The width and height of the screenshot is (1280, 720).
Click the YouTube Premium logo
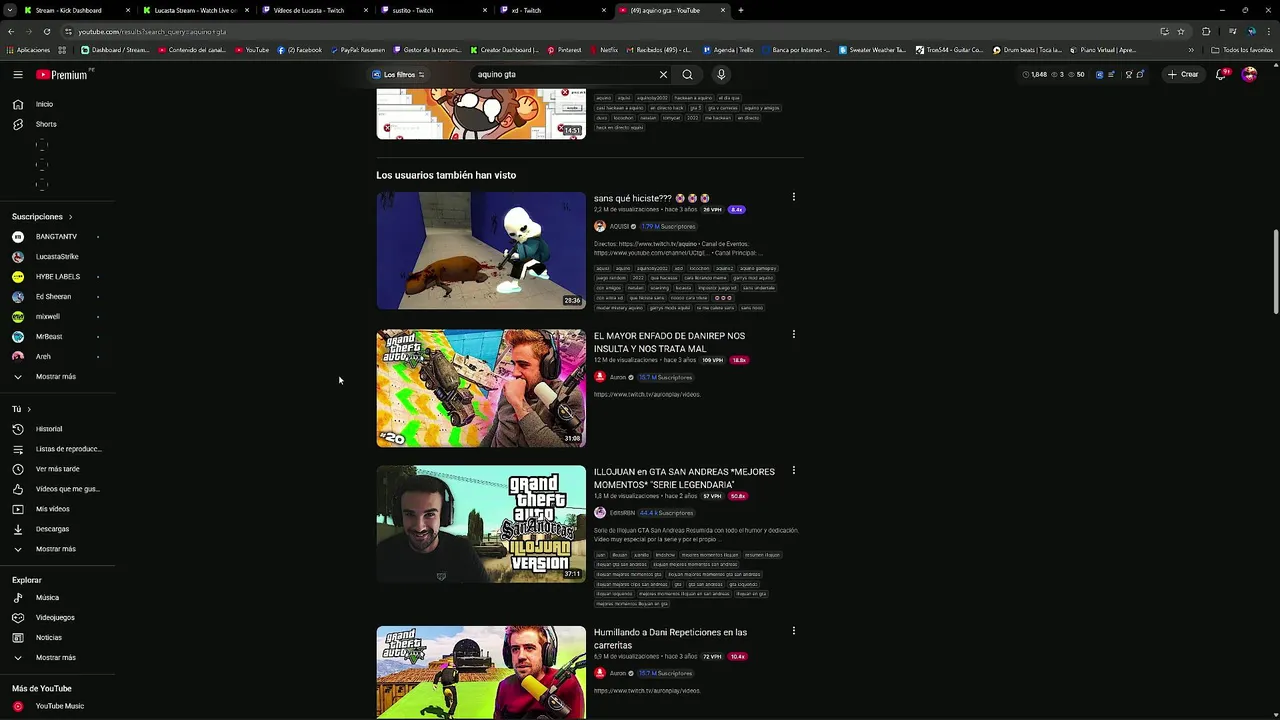[62, 75]
